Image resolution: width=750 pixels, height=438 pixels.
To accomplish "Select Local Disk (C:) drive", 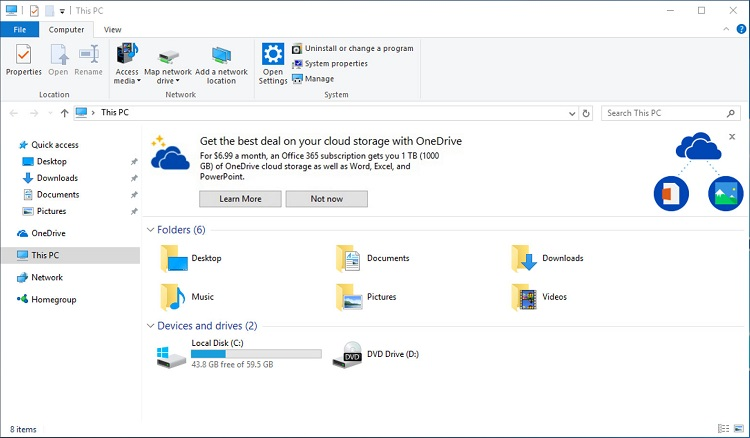I will pos(239,354).
